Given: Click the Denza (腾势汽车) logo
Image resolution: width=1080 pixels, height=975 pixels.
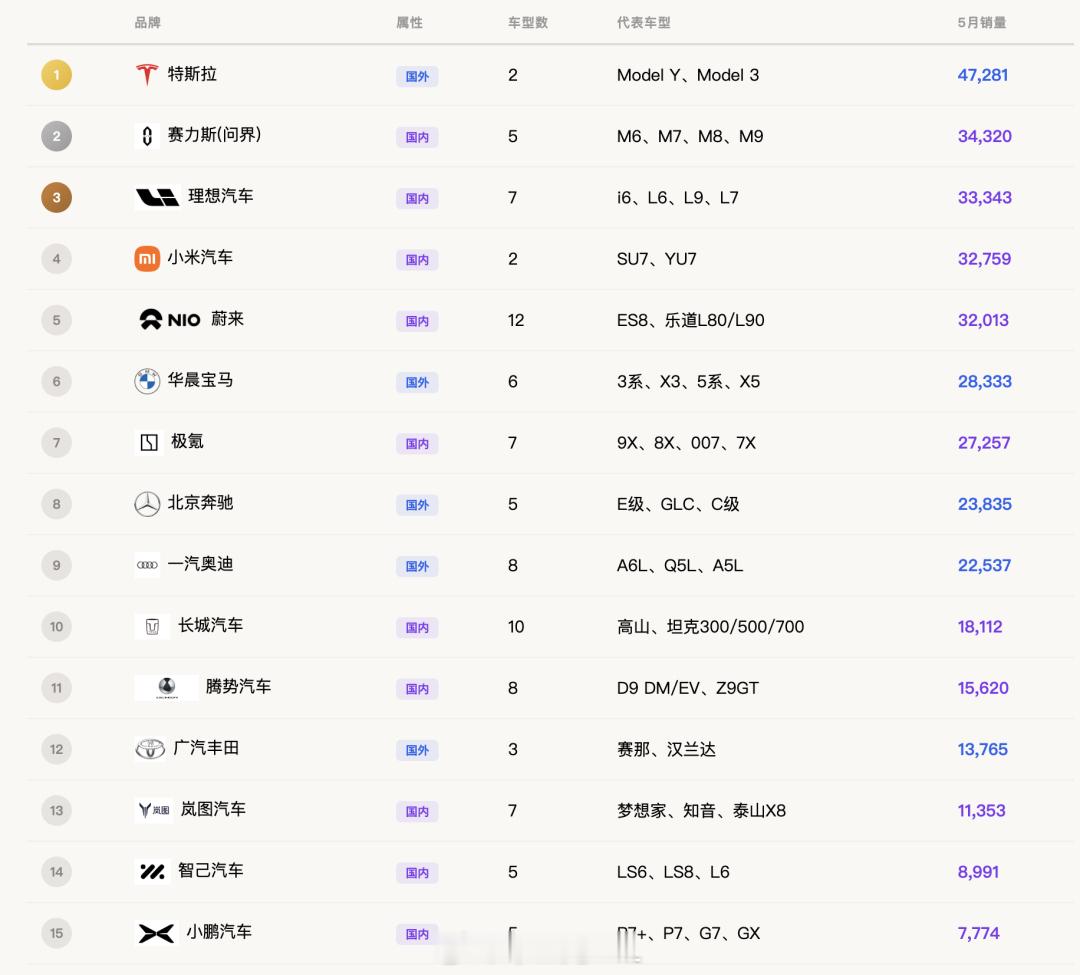Looking at the screenshot, I should [167, 687].
